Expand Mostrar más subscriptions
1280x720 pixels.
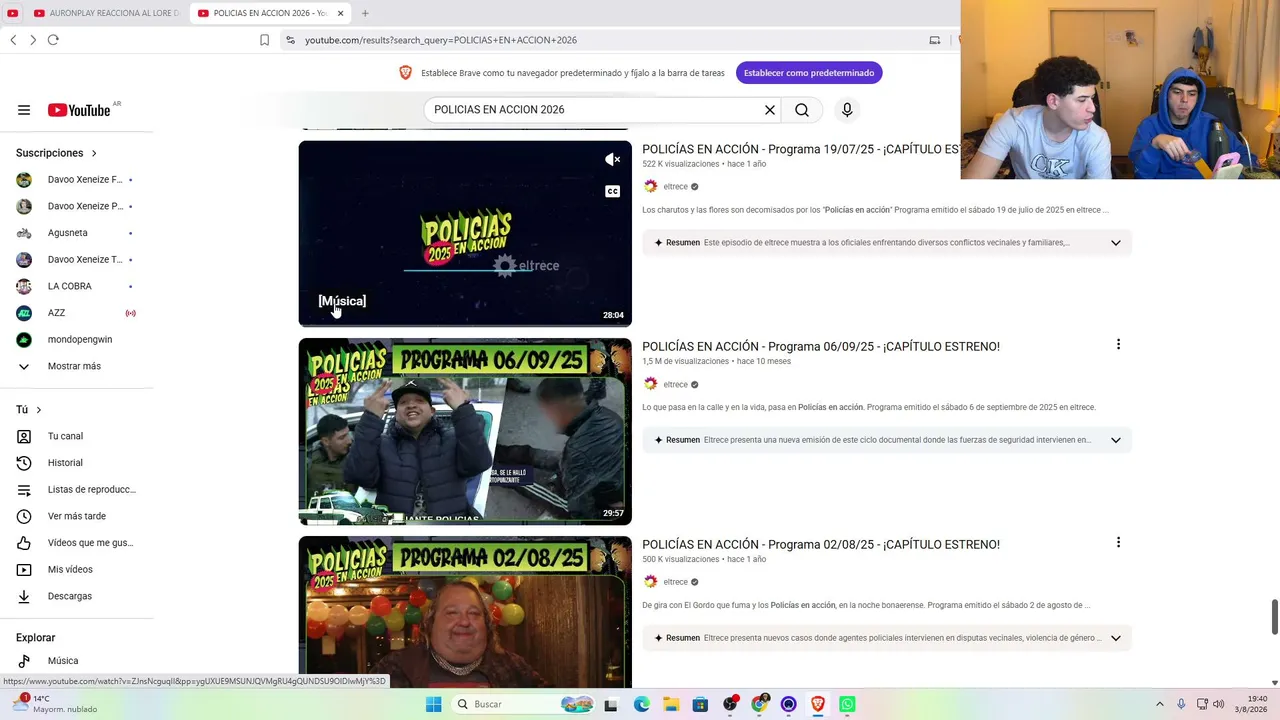(x=76, y=366)
